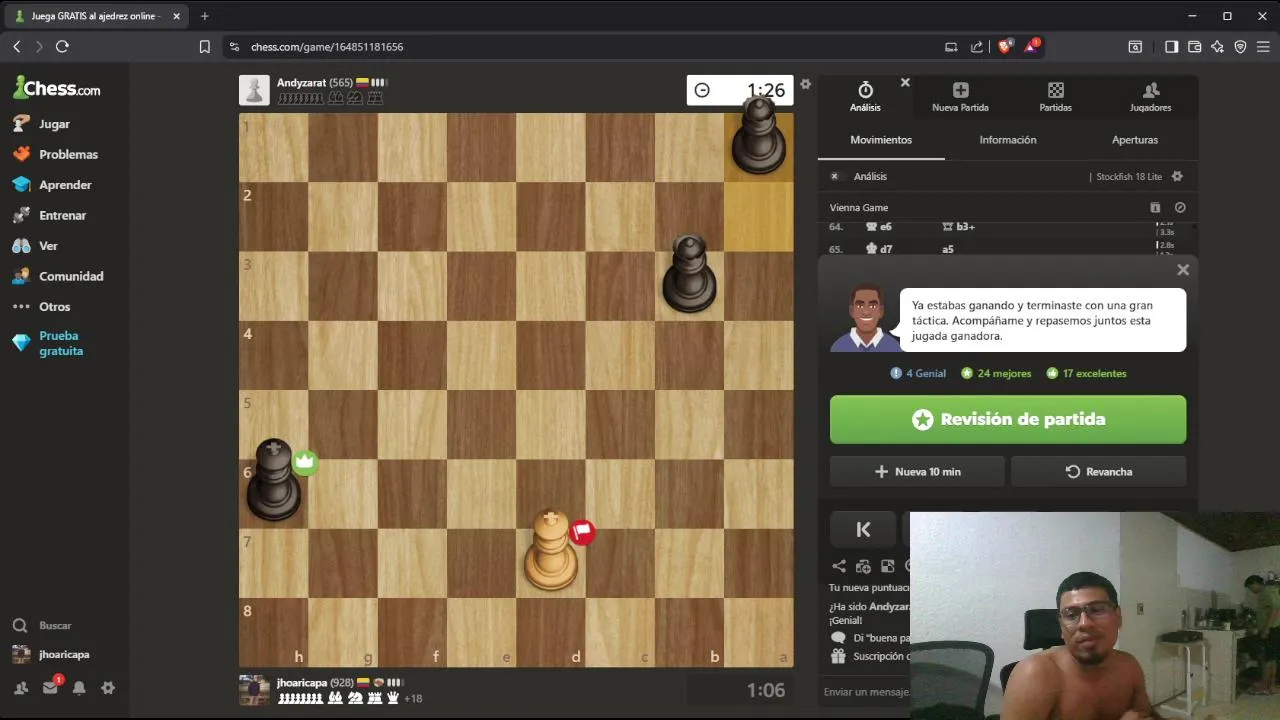Click the Nueva 10 min button
This screenshot has height=720, width=1280.
[917, 472]
